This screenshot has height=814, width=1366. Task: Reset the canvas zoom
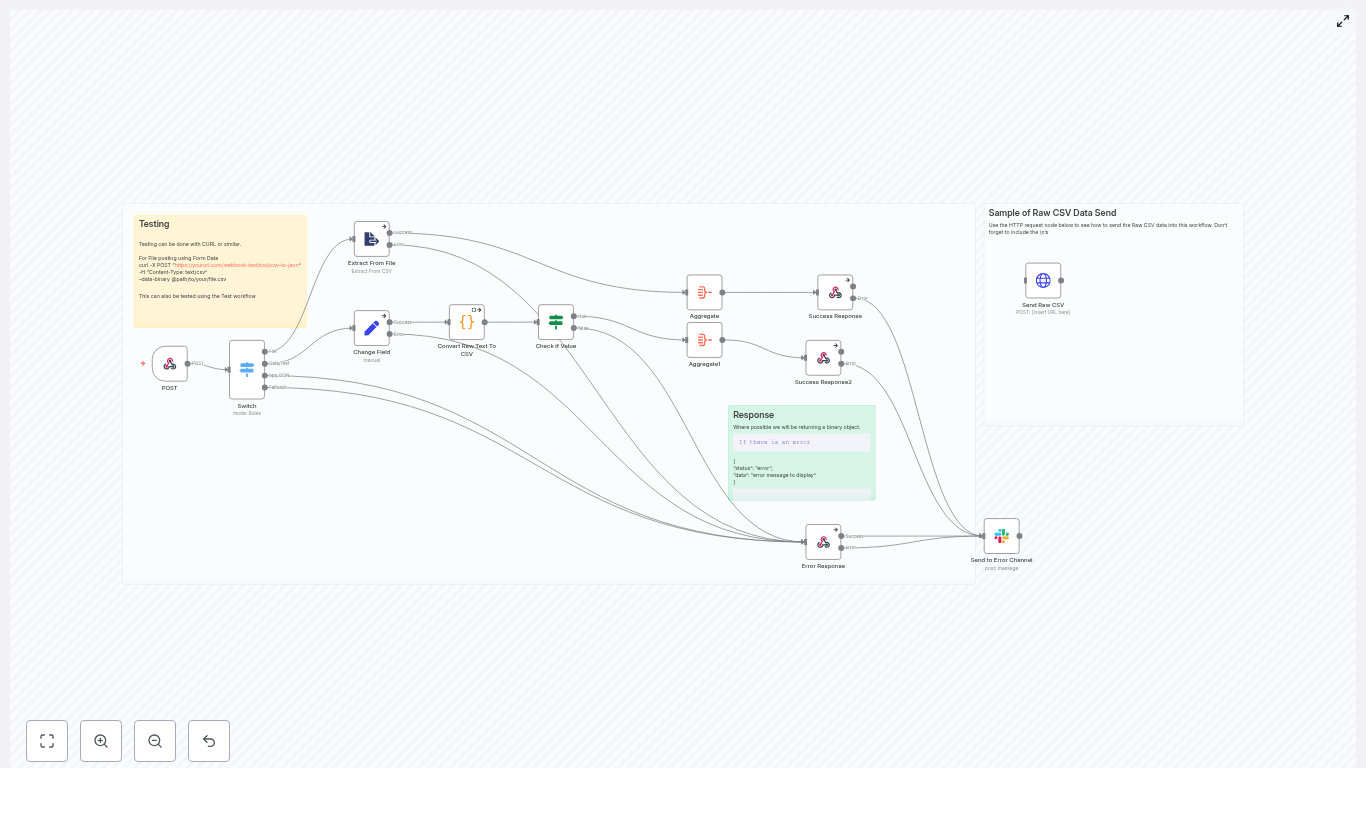click(x=209, y=741)
